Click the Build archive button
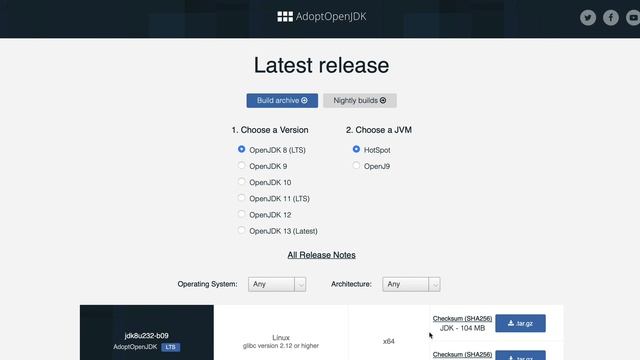The height and width of the screenshot is (360, 640). [x=282, y=100]
